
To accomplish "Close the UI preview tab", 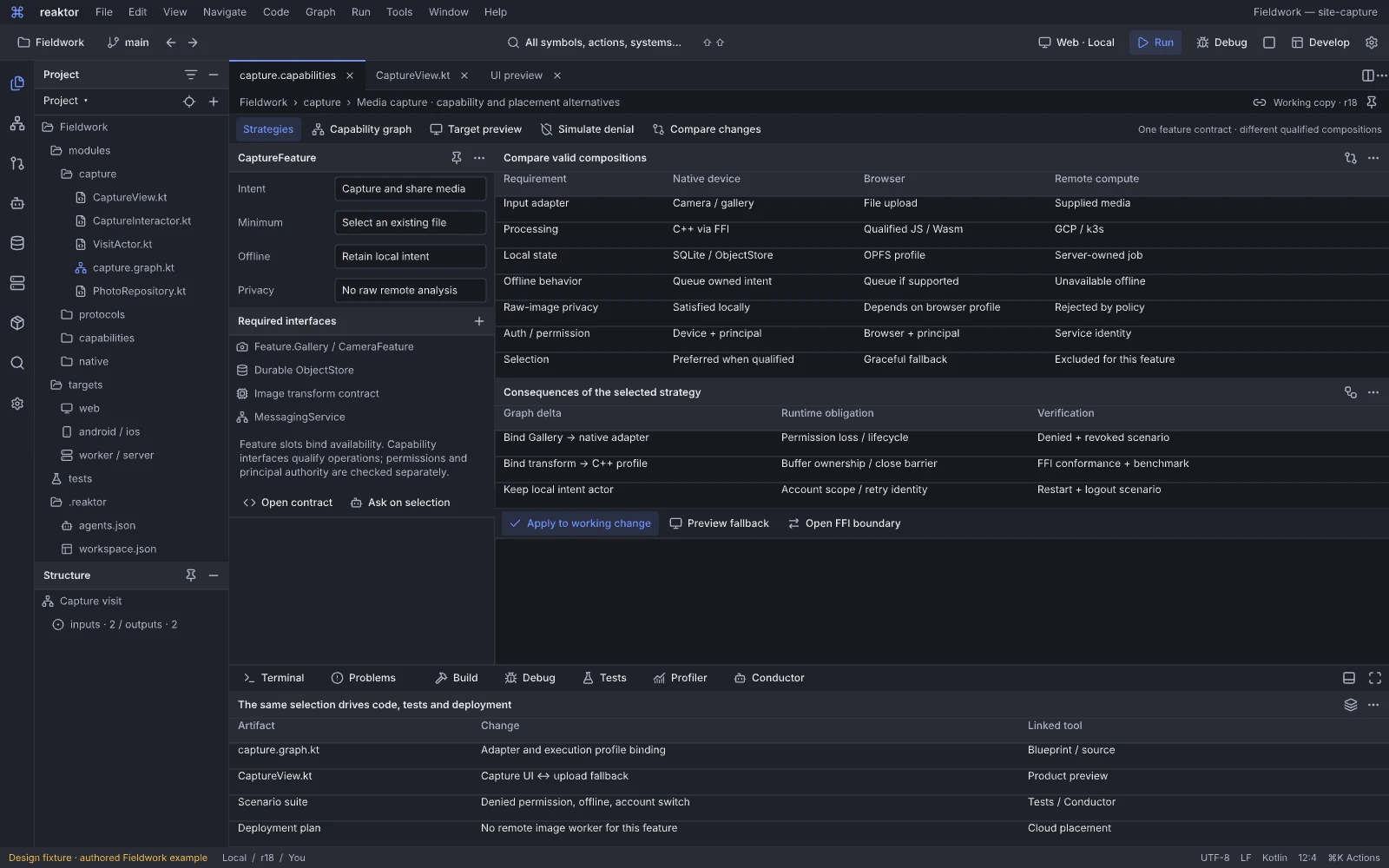I will [x=557, y=76].
